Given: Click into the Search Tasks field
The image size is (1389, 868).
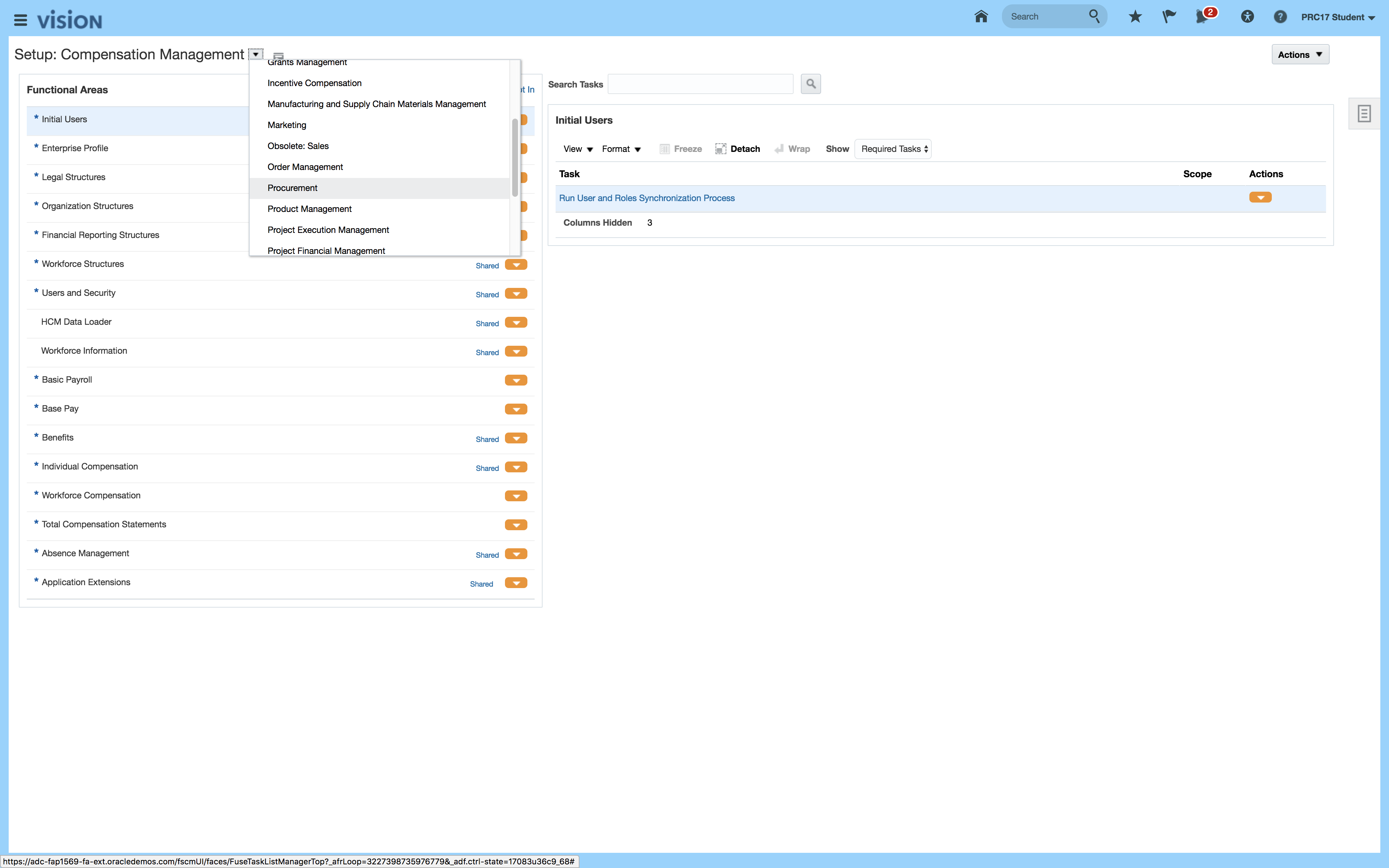Looking at the screenshot, I should 700,84.
